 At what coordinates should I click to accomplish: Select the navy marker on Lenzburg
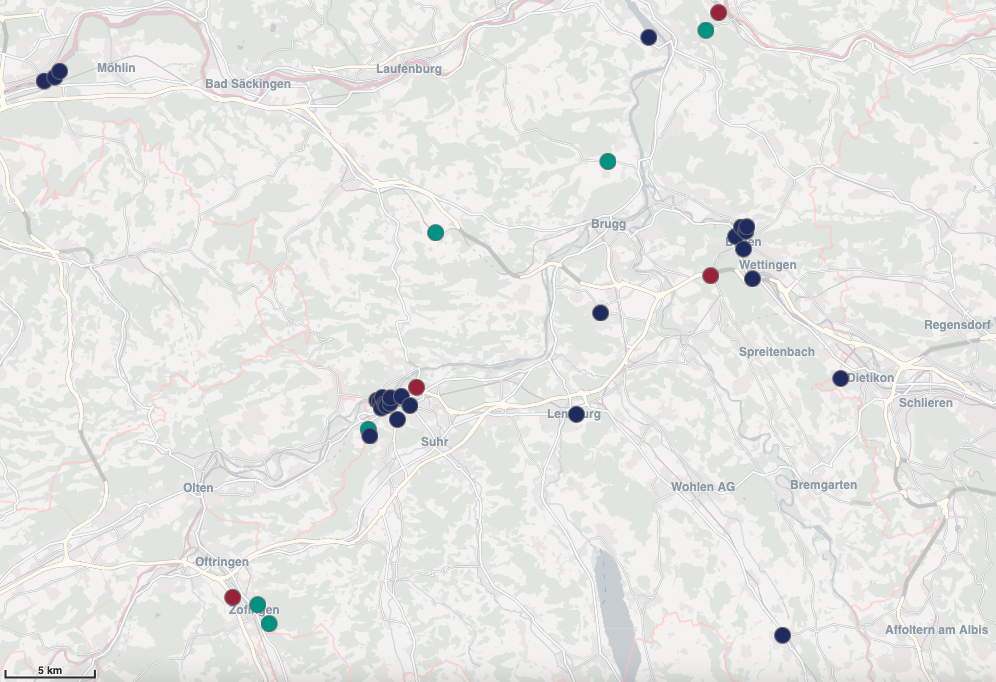click(x=576, y=415)
